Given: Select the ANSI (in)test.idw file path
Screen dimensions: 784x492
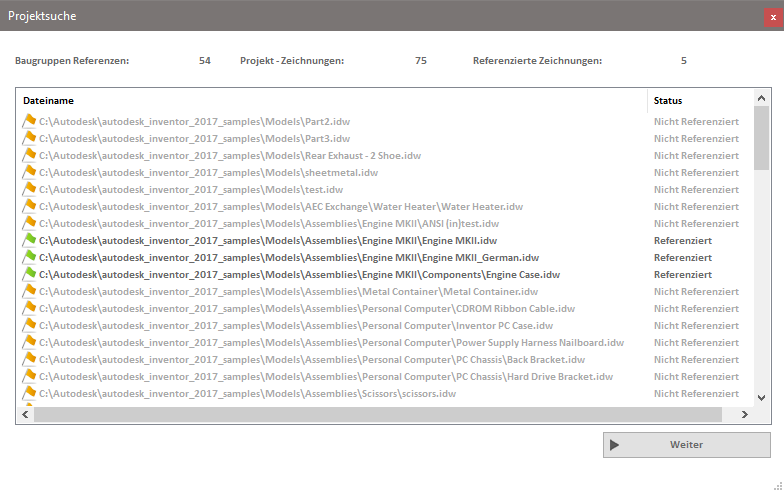Looking at the screenshot, I should 269,224.
